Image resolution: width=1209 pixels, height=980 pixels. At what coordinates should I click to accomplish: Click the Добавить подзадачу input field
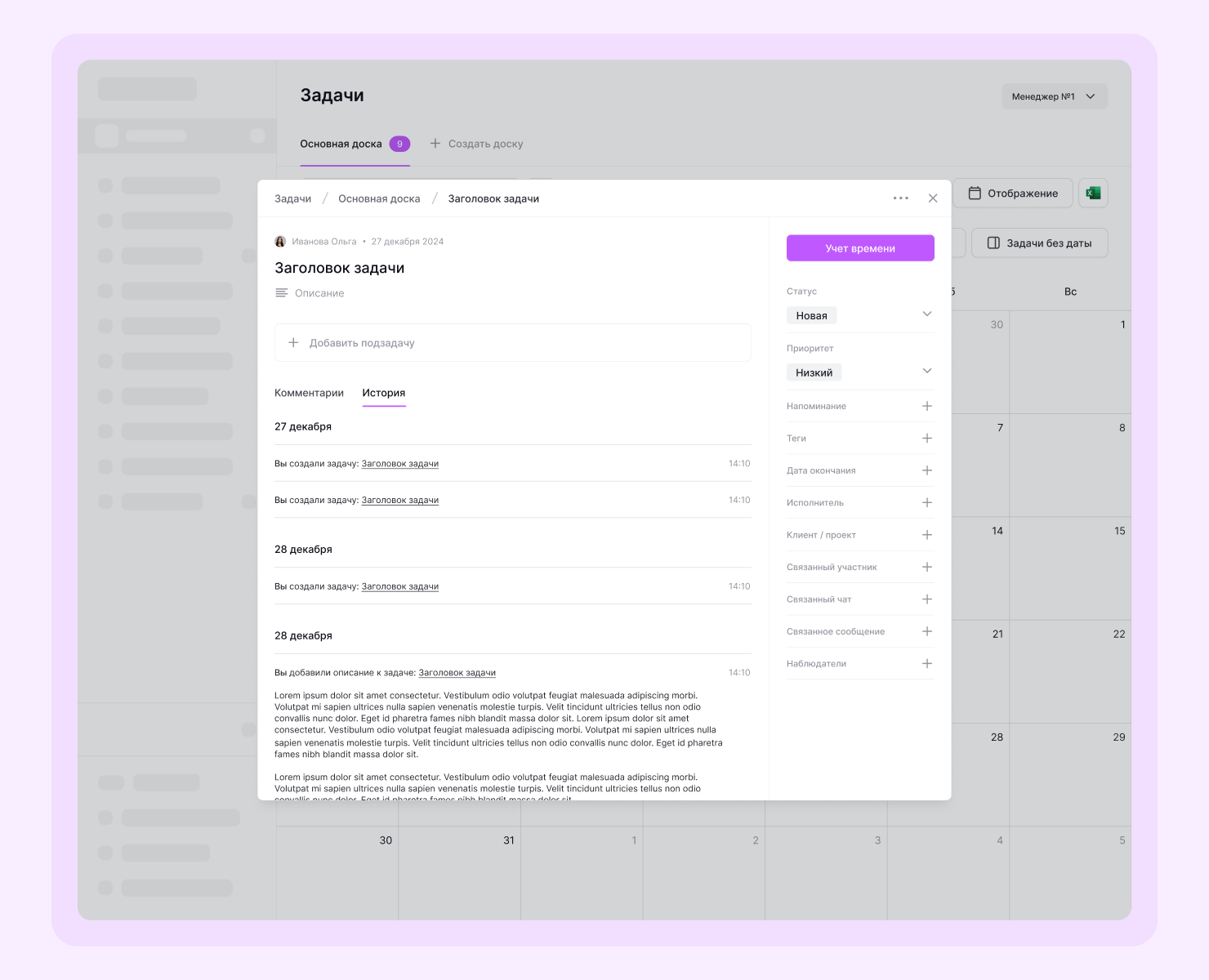coord(513,343)
